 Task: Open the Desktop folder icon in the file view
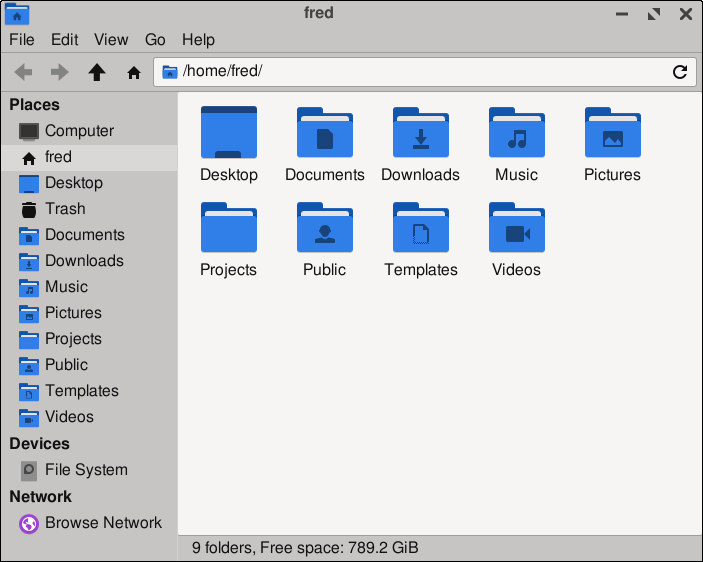(229, 132)
